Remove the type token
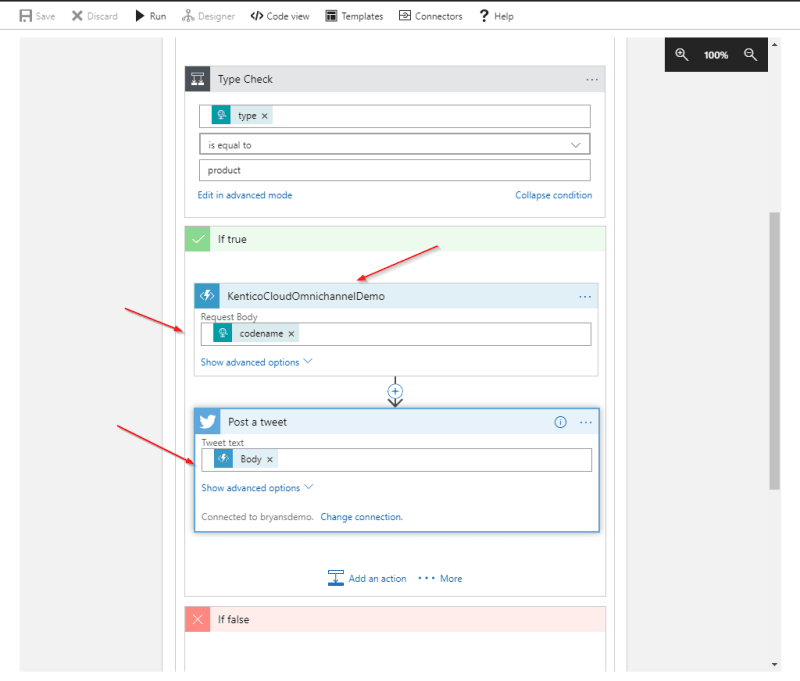The height and width of the screenshot is (681, 800). (264, 116)
